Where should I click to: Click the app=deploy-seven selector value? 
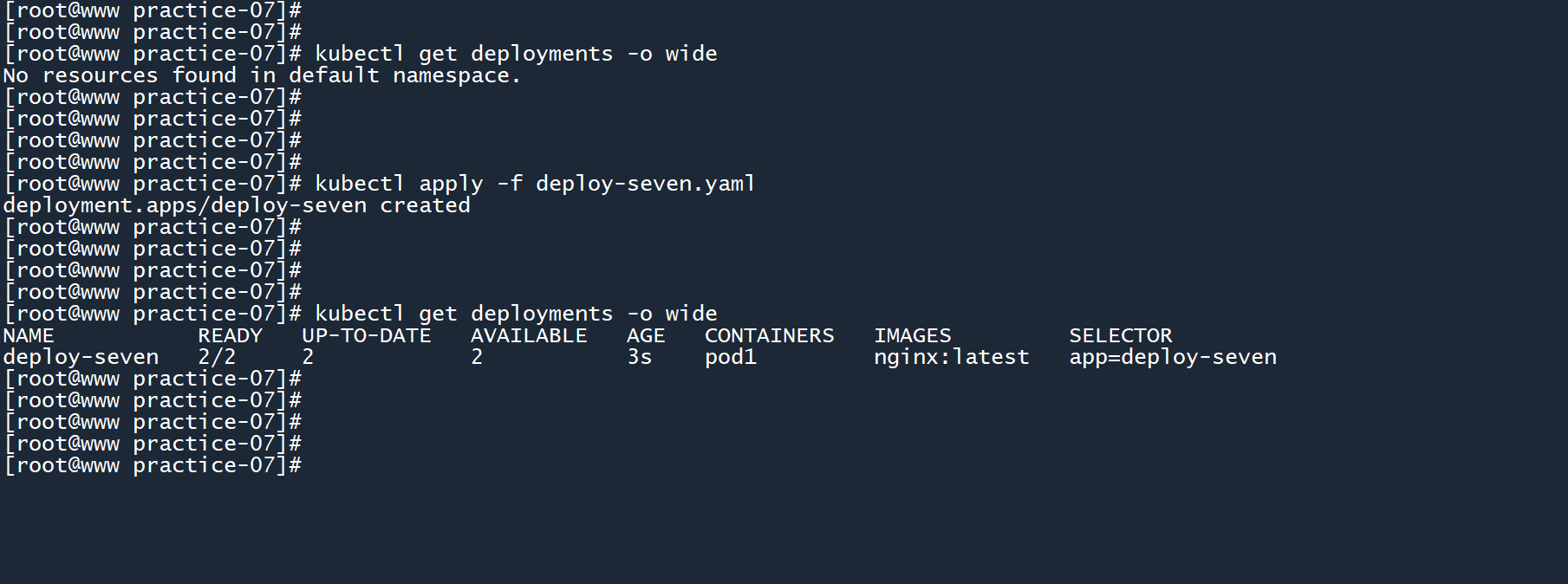pyautogui.click(x=1172, y=357)
